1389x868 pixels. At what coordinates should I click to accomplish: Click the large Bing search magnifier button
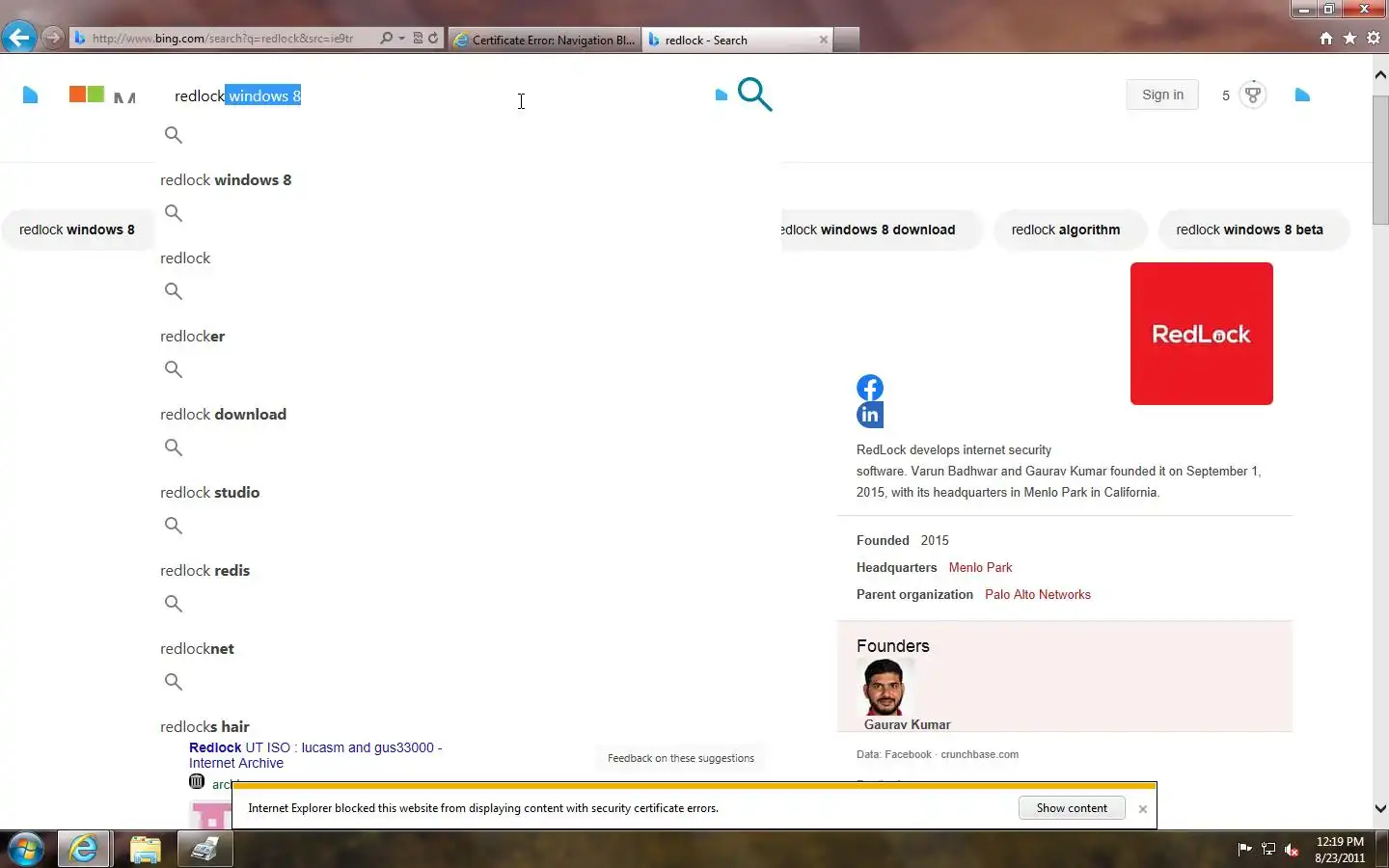[x=755, y=95]
